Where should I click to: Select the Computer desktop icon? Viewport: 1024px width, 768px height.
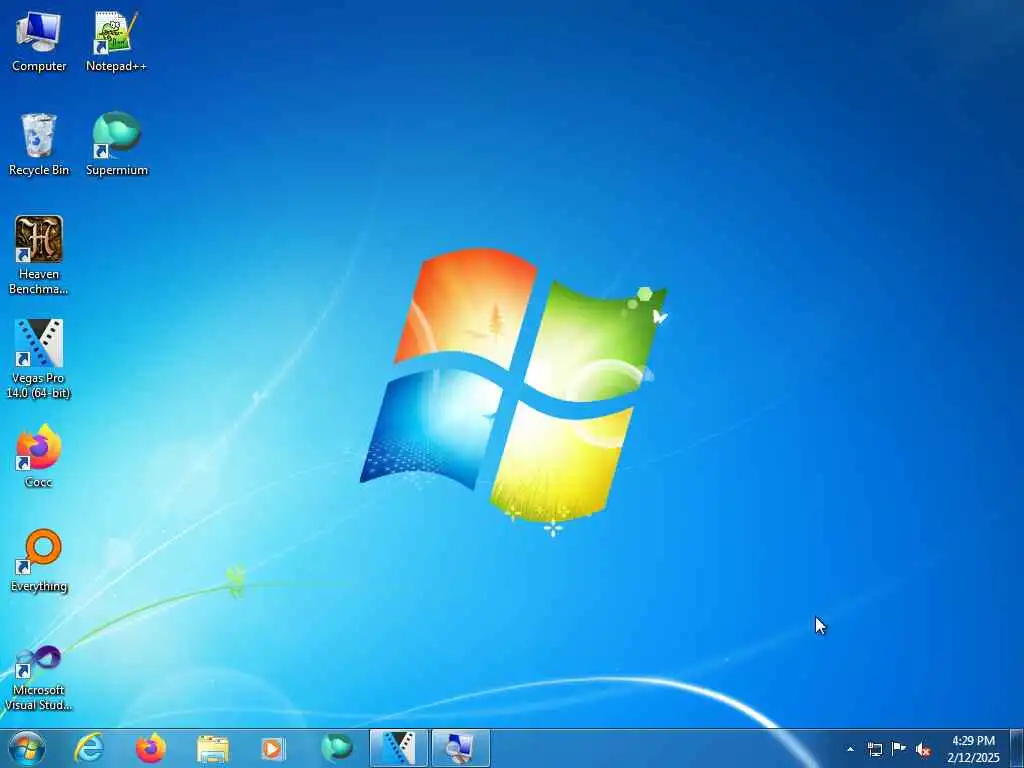[39, 41]
